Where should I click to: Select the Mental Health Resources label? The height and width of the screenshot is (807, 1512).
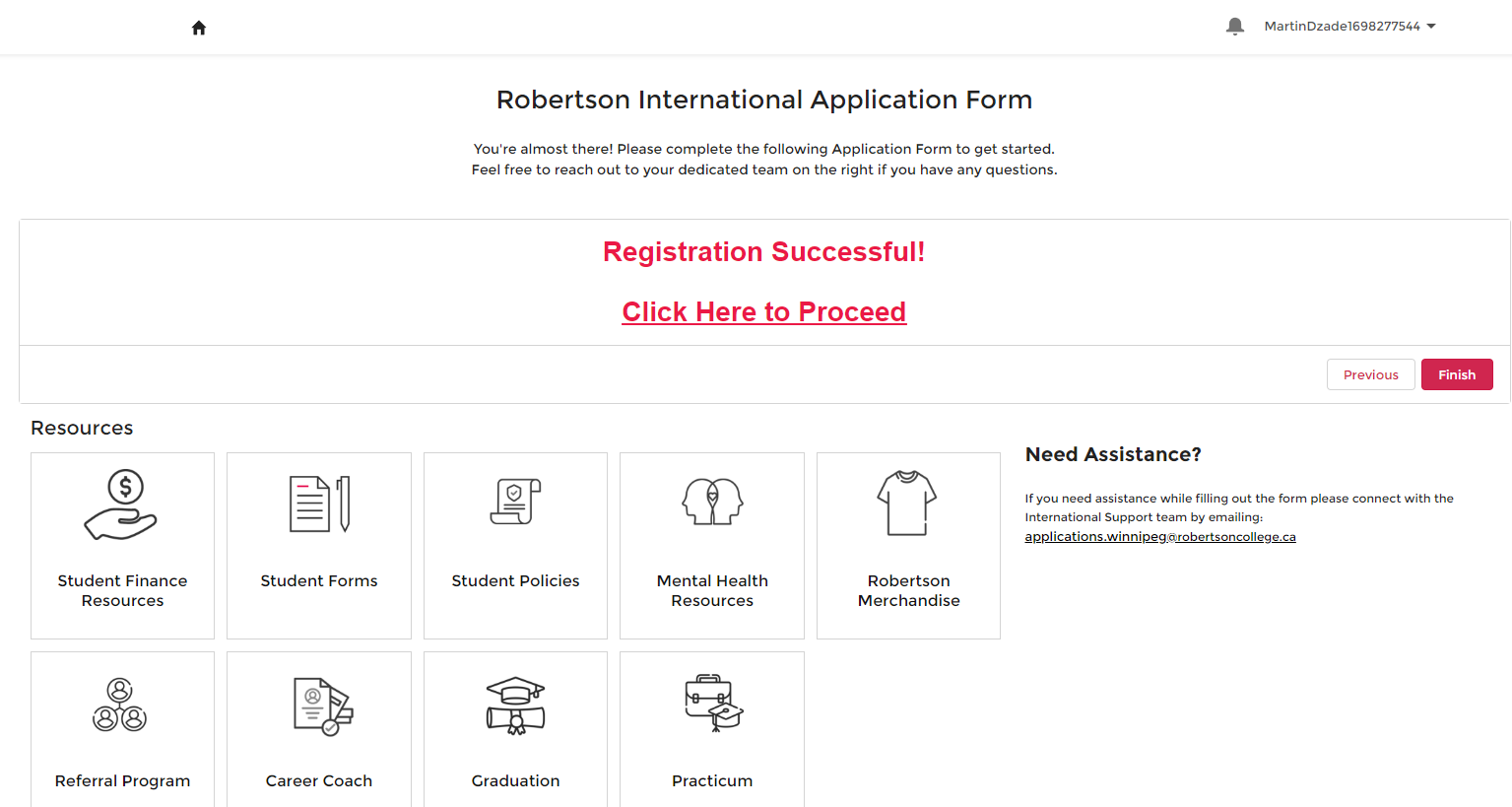click(712, 590)
